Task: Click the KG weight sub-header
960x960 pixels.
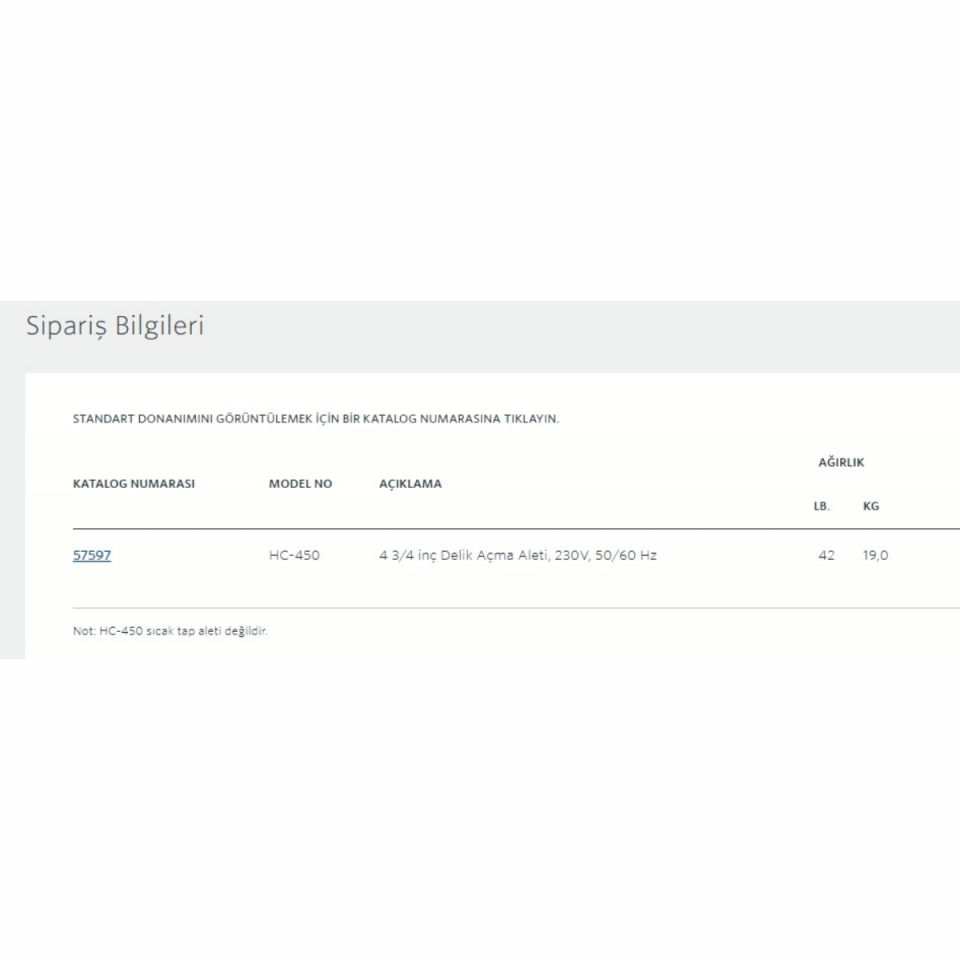Action: pos(871,507)
